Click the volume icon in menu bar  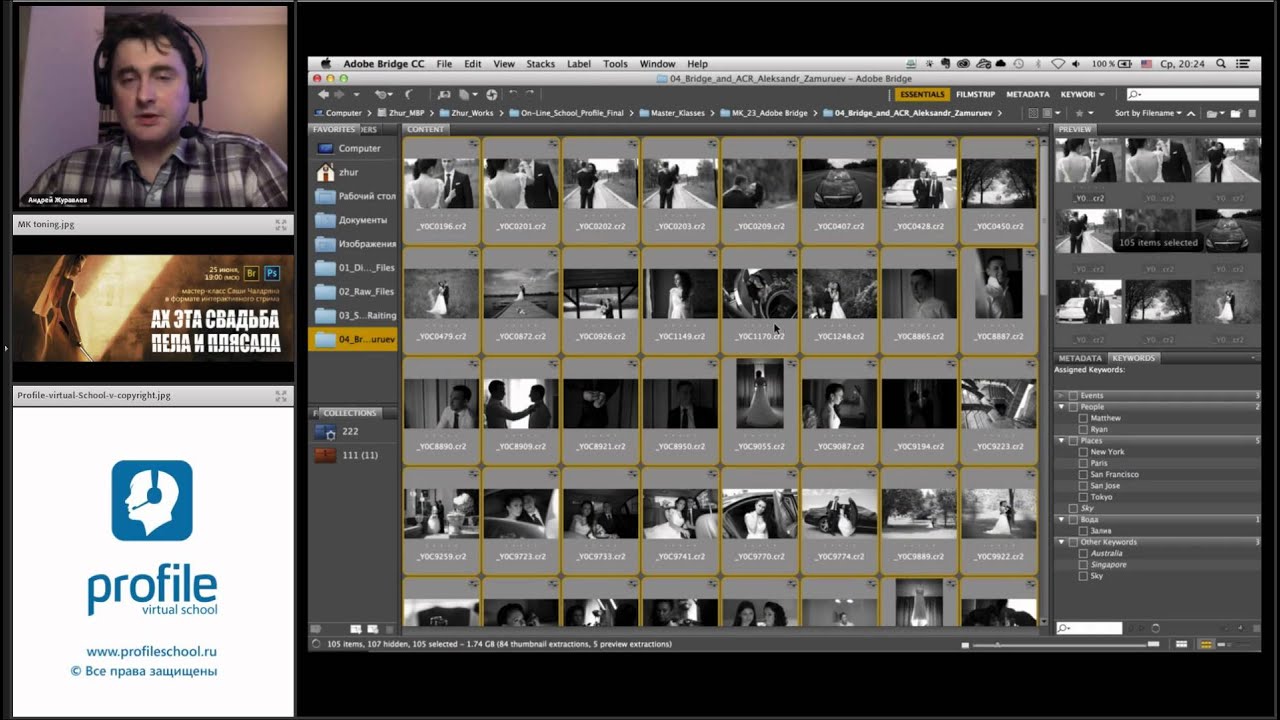1076,64
